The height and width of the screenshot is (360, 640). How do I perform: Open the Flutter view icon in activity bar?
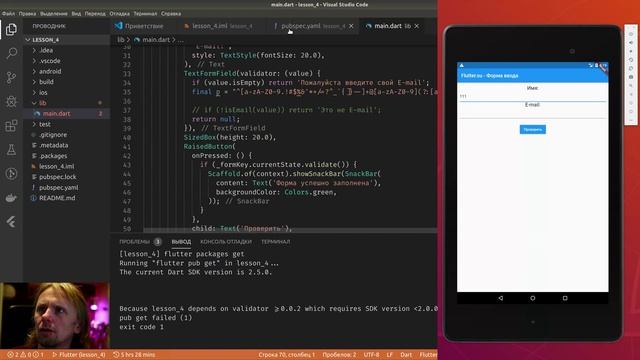point(11,222)
